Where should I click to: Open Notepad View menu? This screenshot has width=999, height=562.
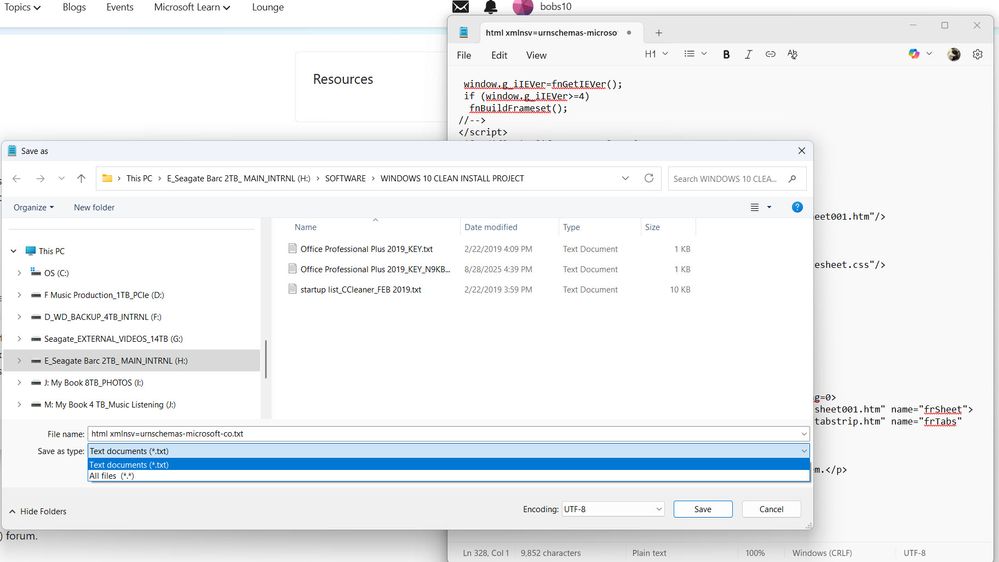click(536, 55)
